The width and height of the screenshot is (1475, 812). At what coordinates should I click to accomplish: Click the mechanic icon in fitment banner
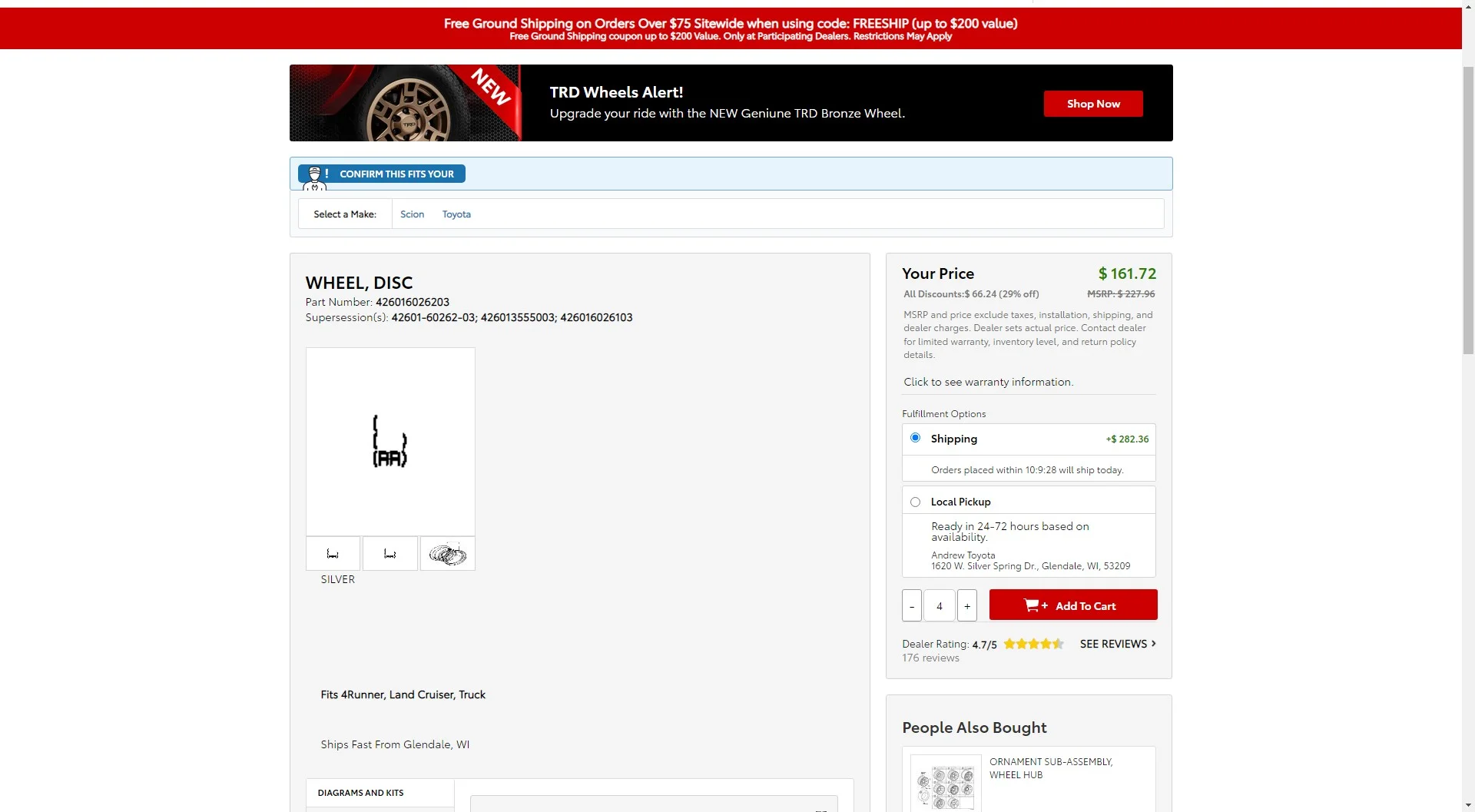314,176
